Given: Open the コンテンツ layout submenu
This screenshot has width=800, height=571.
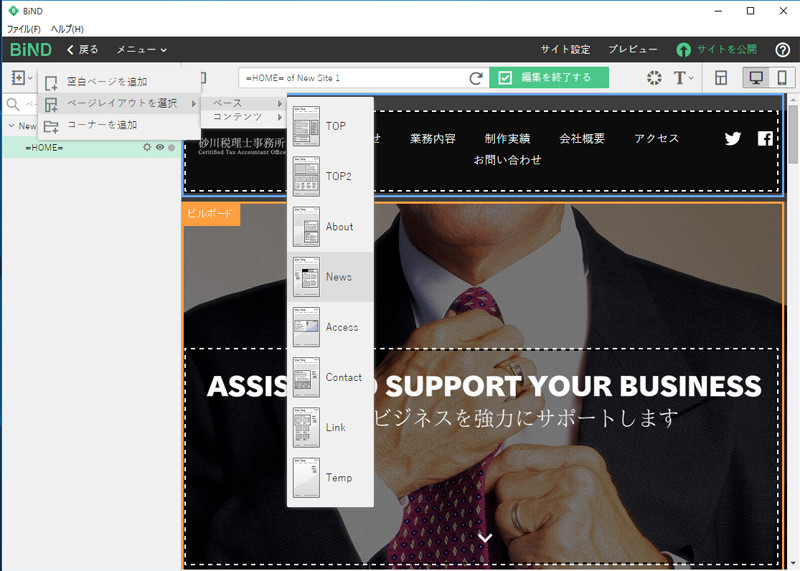Looking at the screenshot, I should [244, 117].
